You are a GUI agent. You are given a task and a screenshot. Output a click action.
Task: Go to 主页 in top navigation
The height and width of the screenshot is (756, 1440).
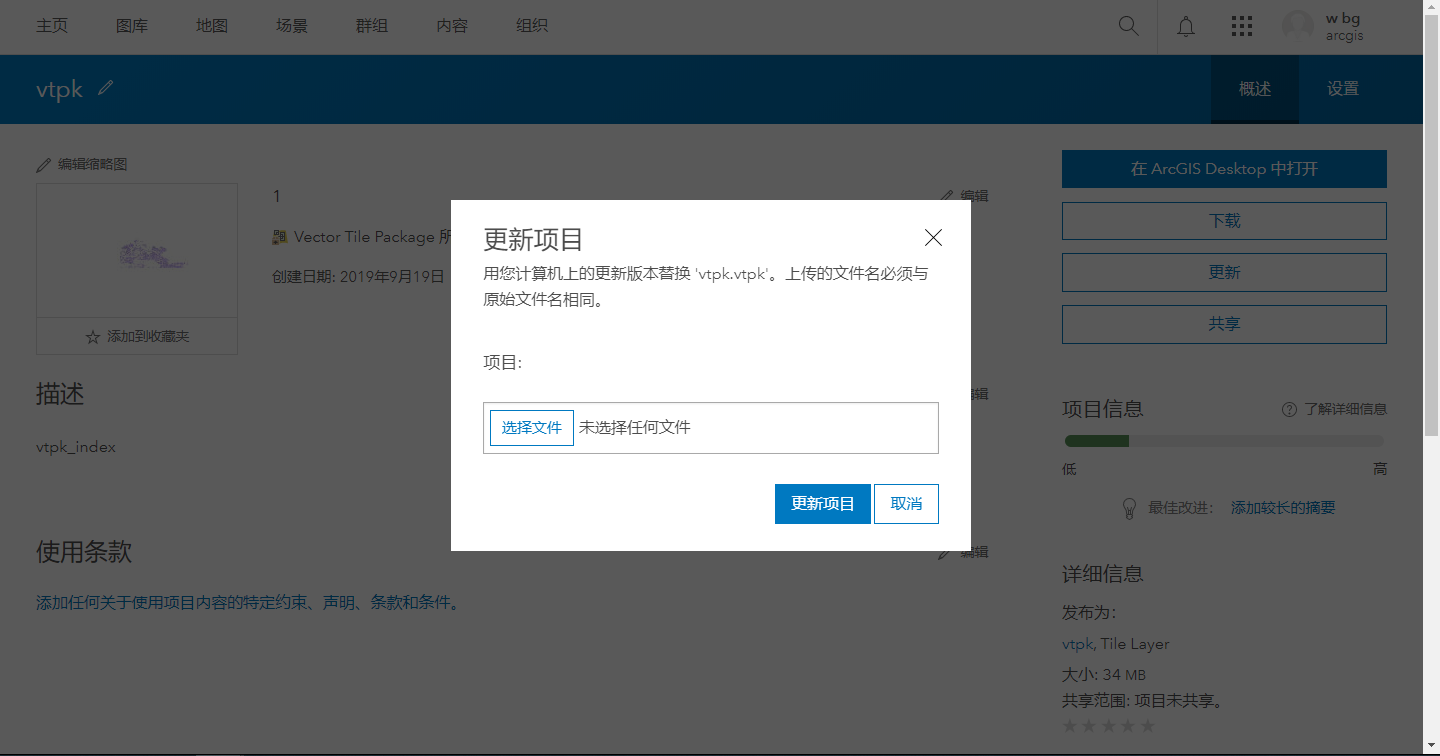tap(52, 26)
